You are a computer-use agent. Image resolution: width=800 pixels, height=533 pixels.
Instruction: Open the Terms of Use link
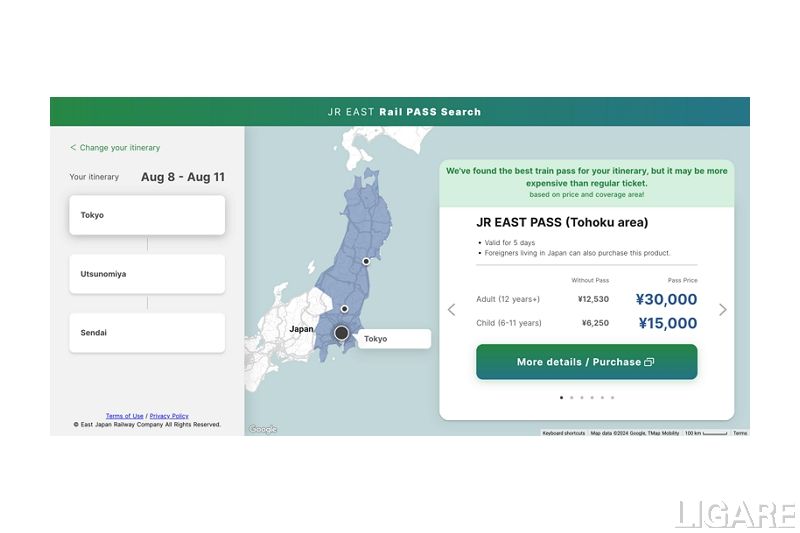point(125,416)
